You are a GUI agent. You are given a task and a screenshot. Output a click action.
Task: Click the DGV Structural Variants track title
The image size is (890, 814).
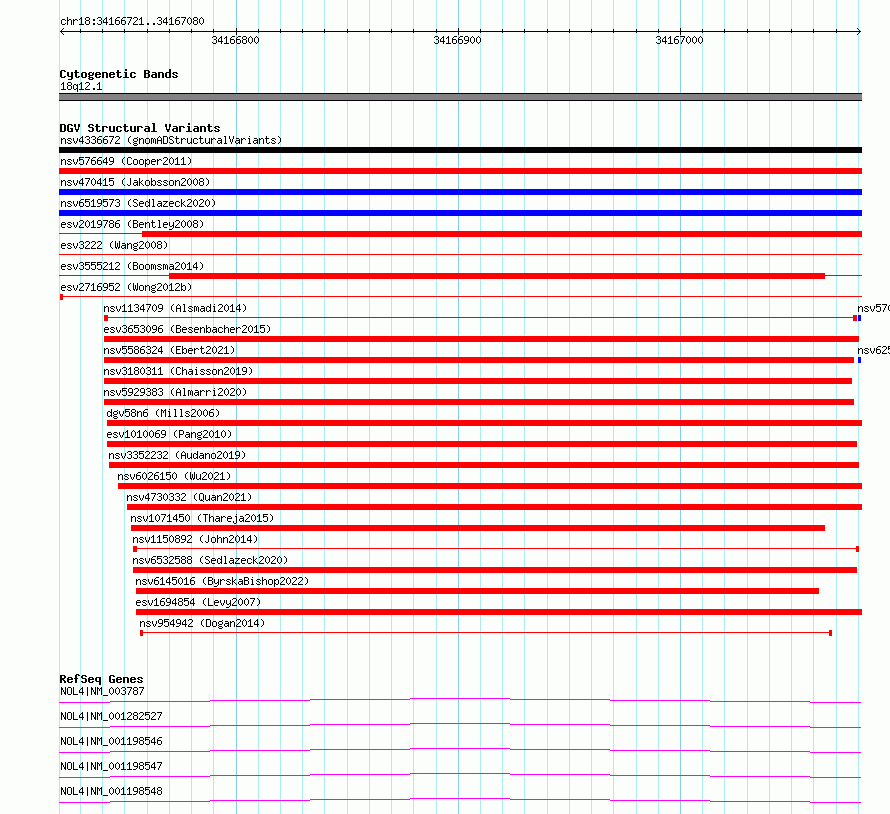[x=140, y=128]
